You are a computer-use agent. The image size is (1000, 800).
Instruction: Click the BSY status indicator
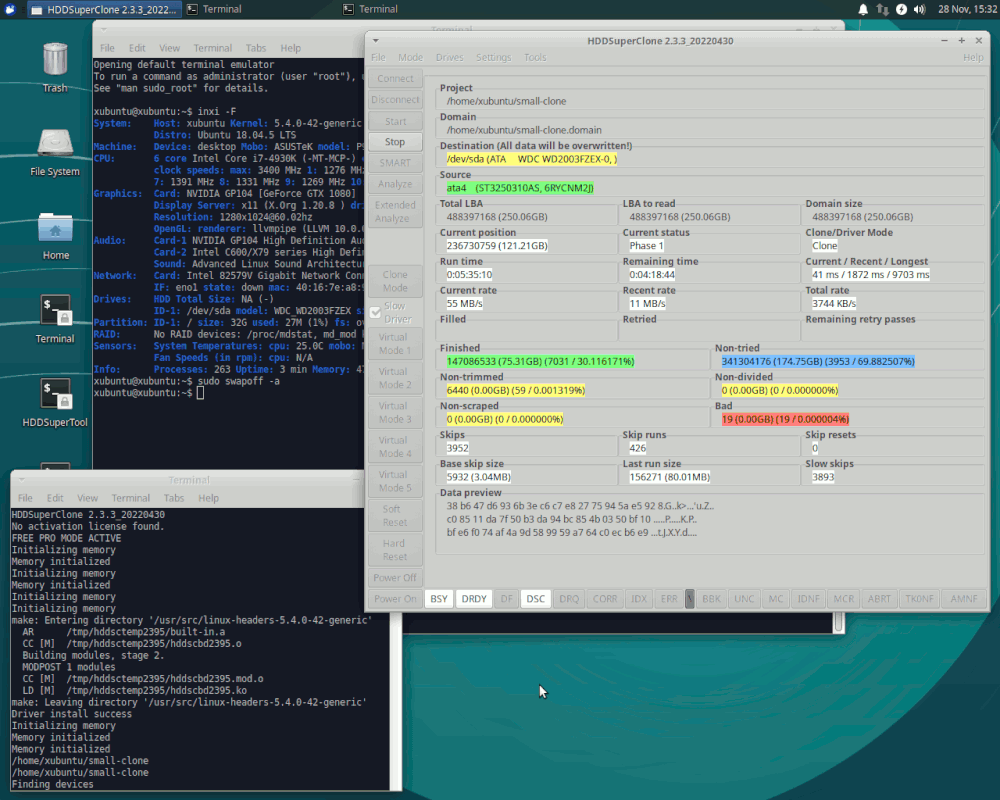[x=439, y=599]
